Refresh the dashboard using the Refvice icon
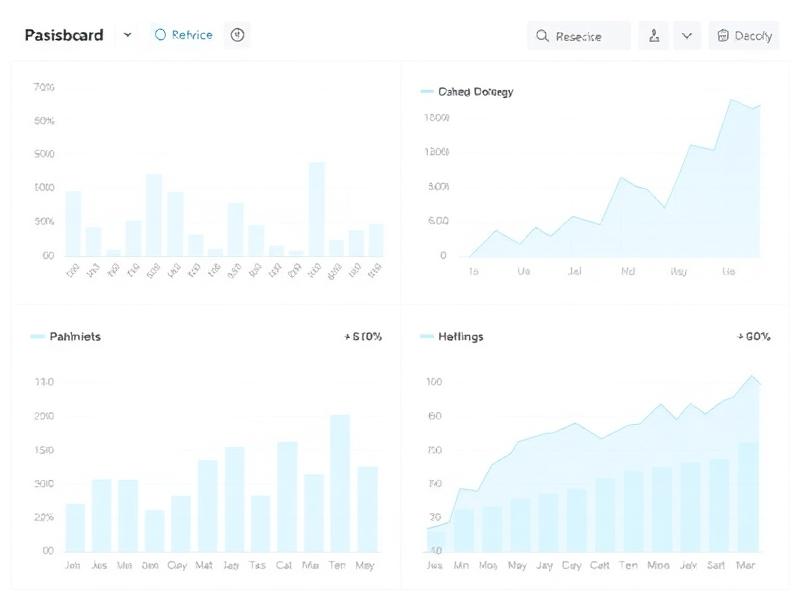The width and height of the screenshot is (800, 608). pos(159,34)
